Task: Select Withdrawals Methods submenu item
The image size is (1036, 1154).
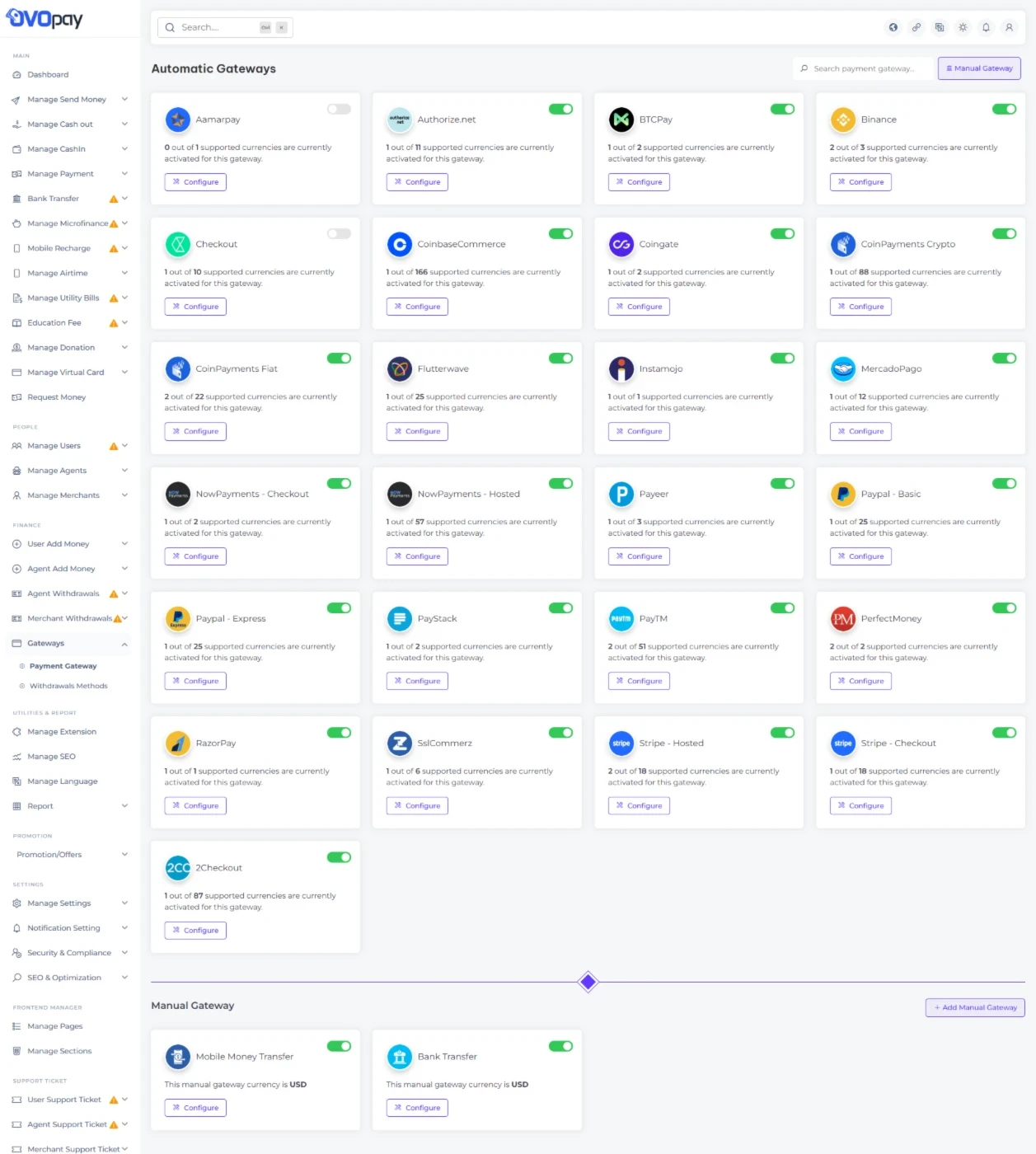Action: pos(68,686)
